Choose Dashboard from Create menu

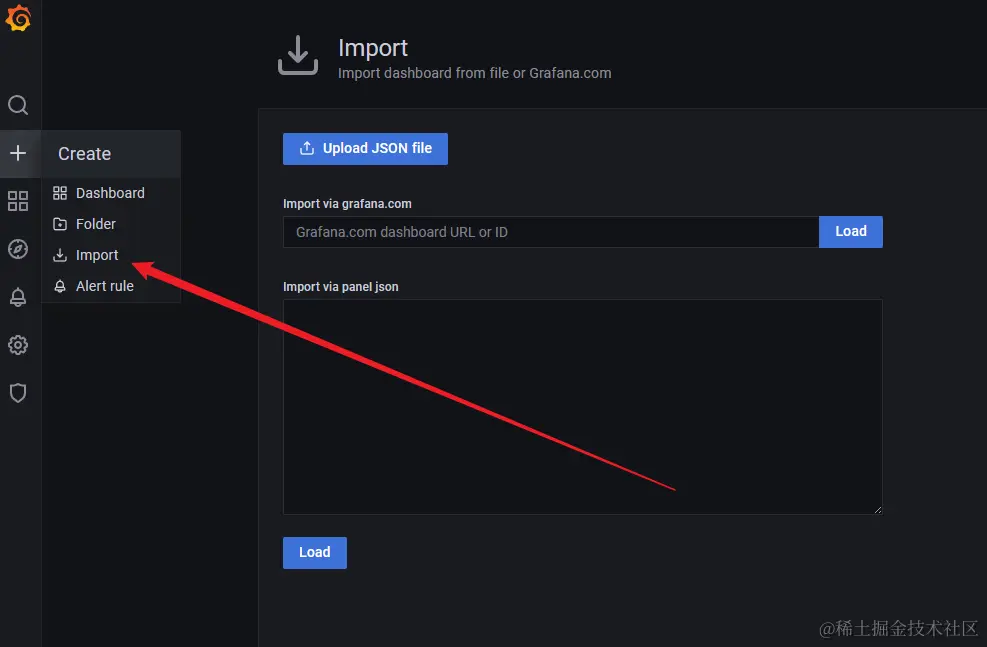(111, 193)
